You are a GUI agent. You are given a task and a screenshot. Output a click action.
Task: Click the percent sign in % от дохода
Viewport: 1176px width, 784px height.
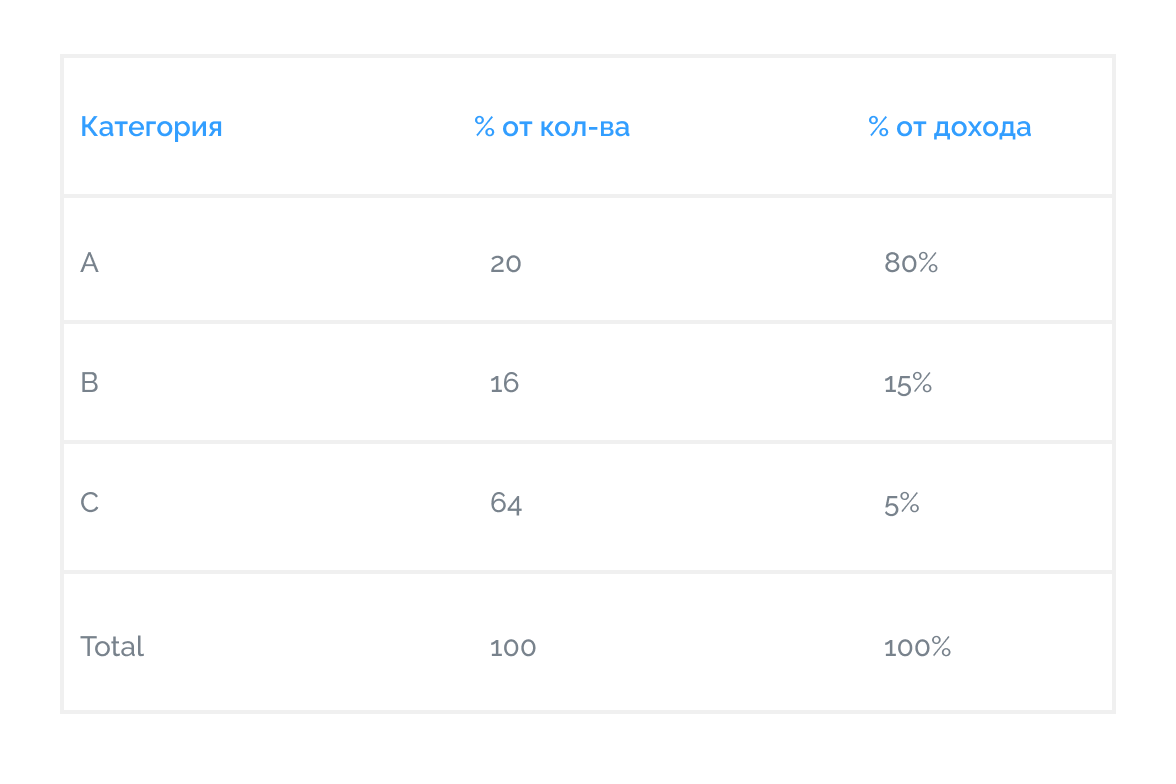tap(878, 127)
